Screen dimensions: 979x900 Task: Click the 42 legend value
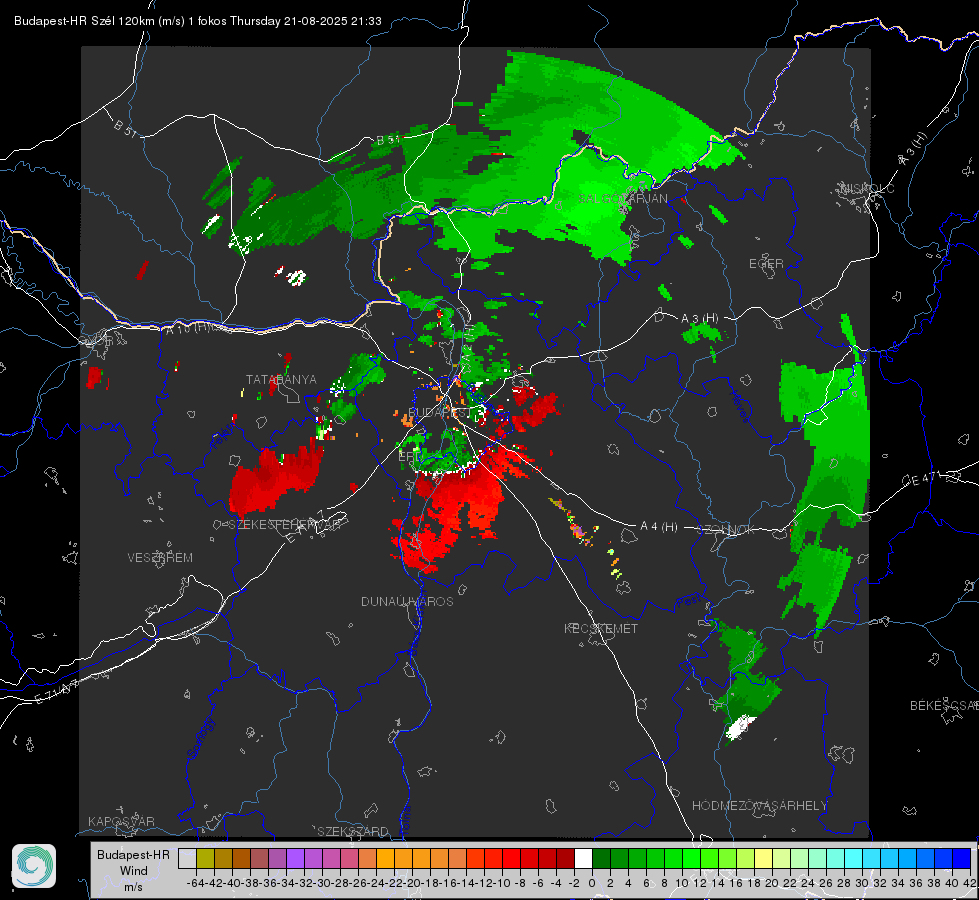[x=969, y=883]
